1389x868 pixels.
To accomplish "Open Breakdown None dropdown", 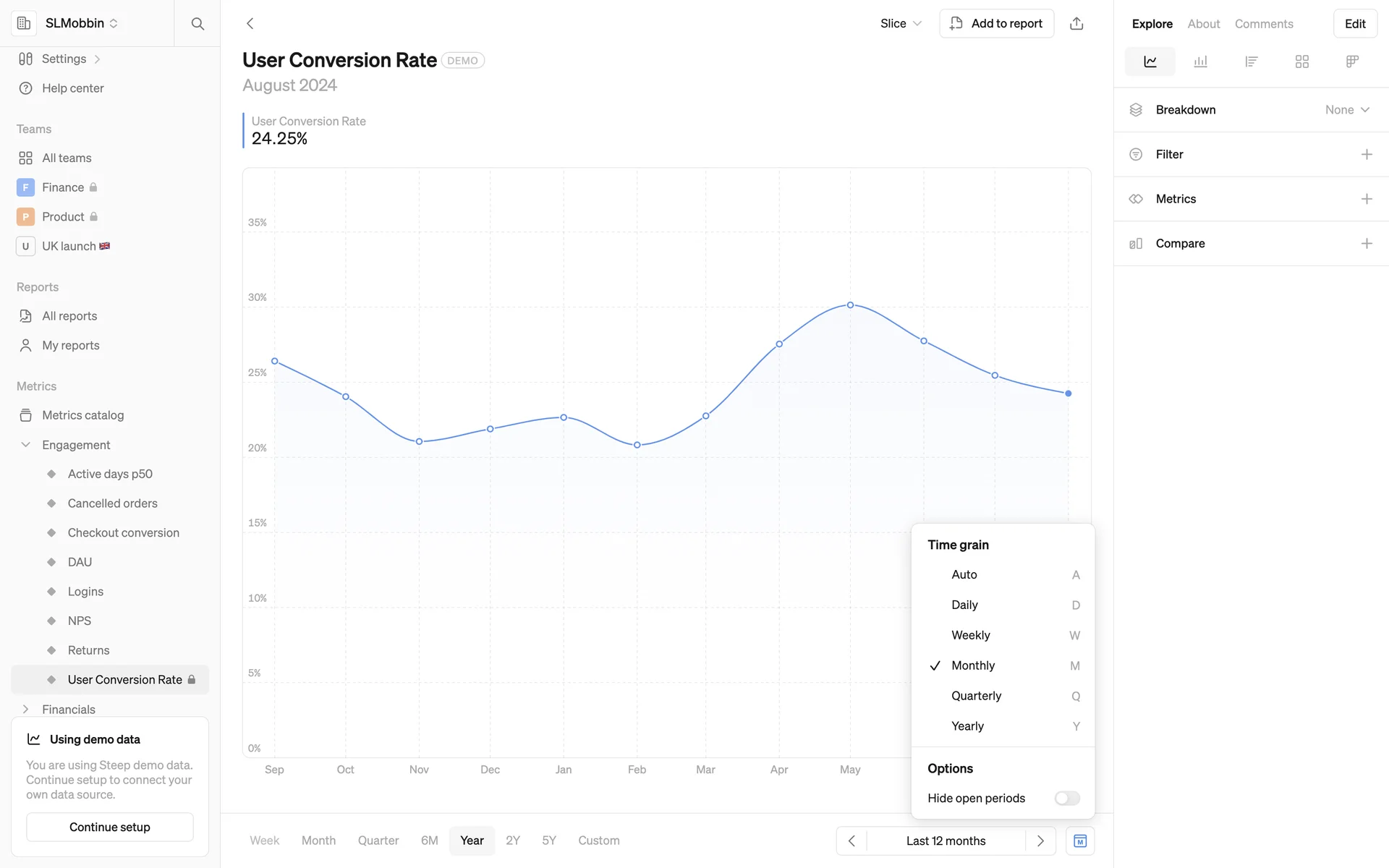I will (1347, 110).
